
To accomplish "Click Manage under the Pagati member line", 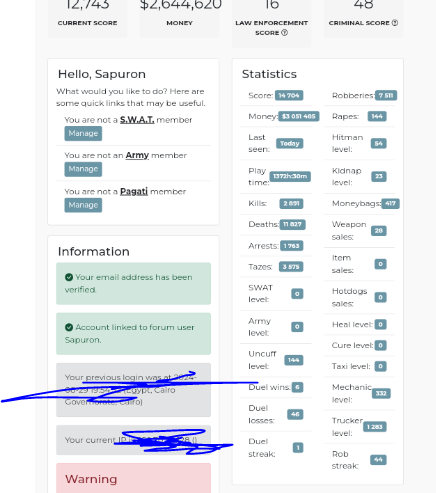I will click(x=83, y=205).
